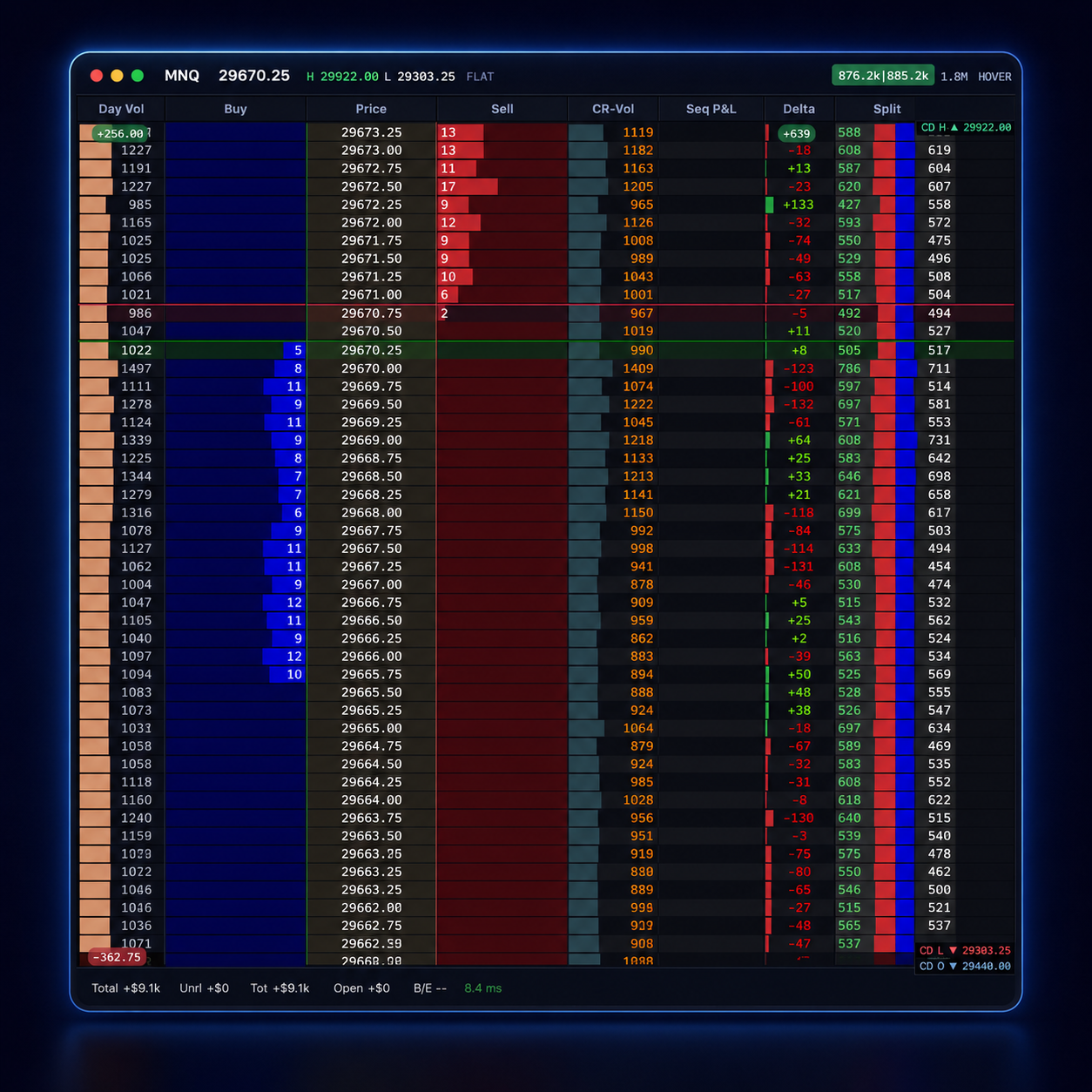Click the session high H 29922.00 readout
The image size is (1092, 1092).
pyautogui.click(x=342, y=77)
